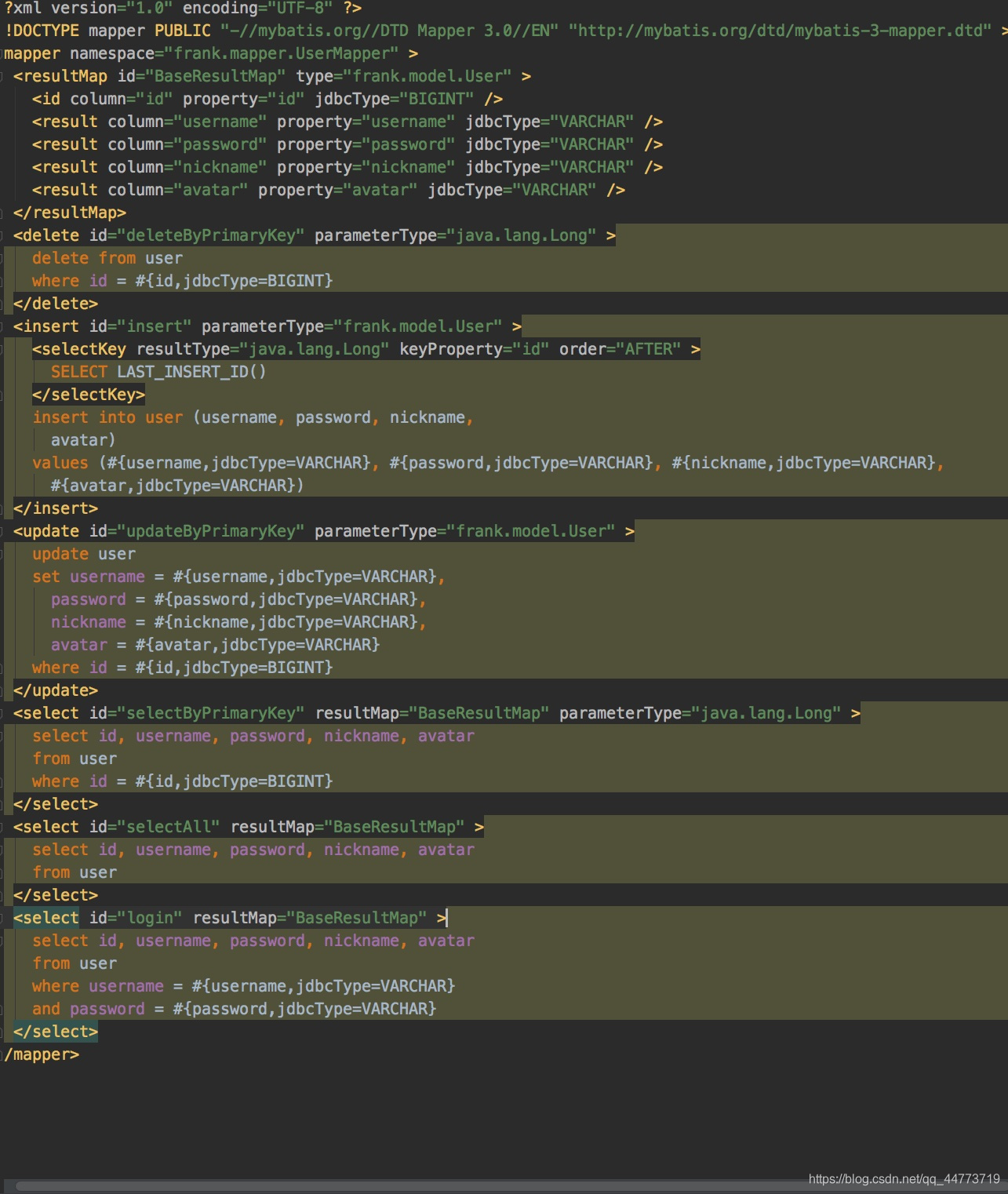Click the "delete from user" SQL line
The width and height of the screenshot is (1008, 1194).
tap(107, 258)
